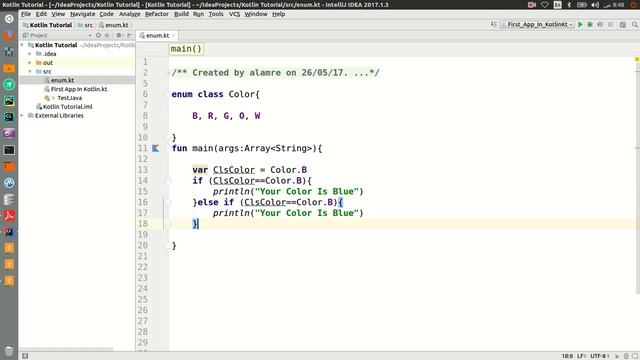
Task: Open Ubuntu dash search icon
Action: click(x=9, y=19)
